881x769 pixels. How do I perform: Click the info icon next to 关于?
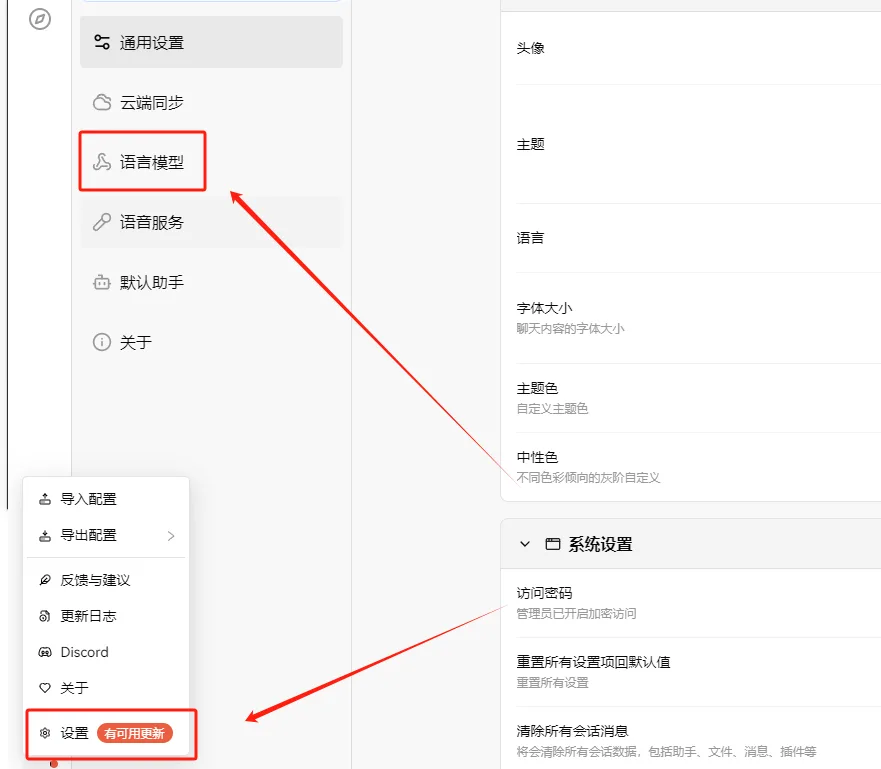coord(102,342)
